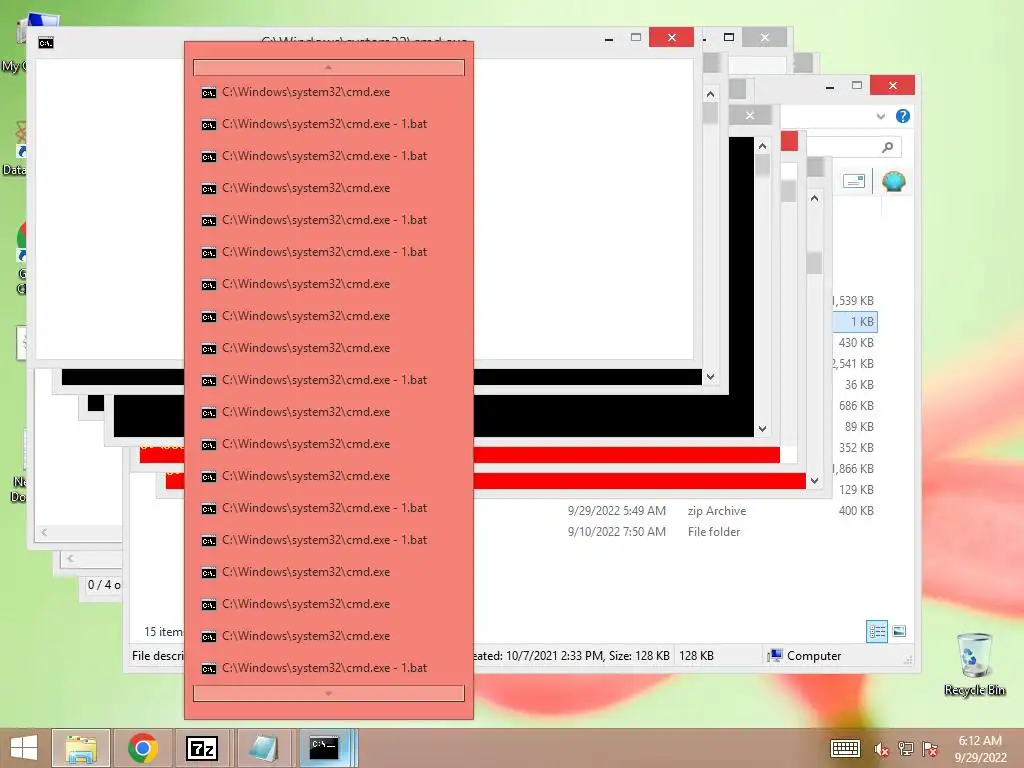Select the 36 KB file size cell

[x=859, y=385]
